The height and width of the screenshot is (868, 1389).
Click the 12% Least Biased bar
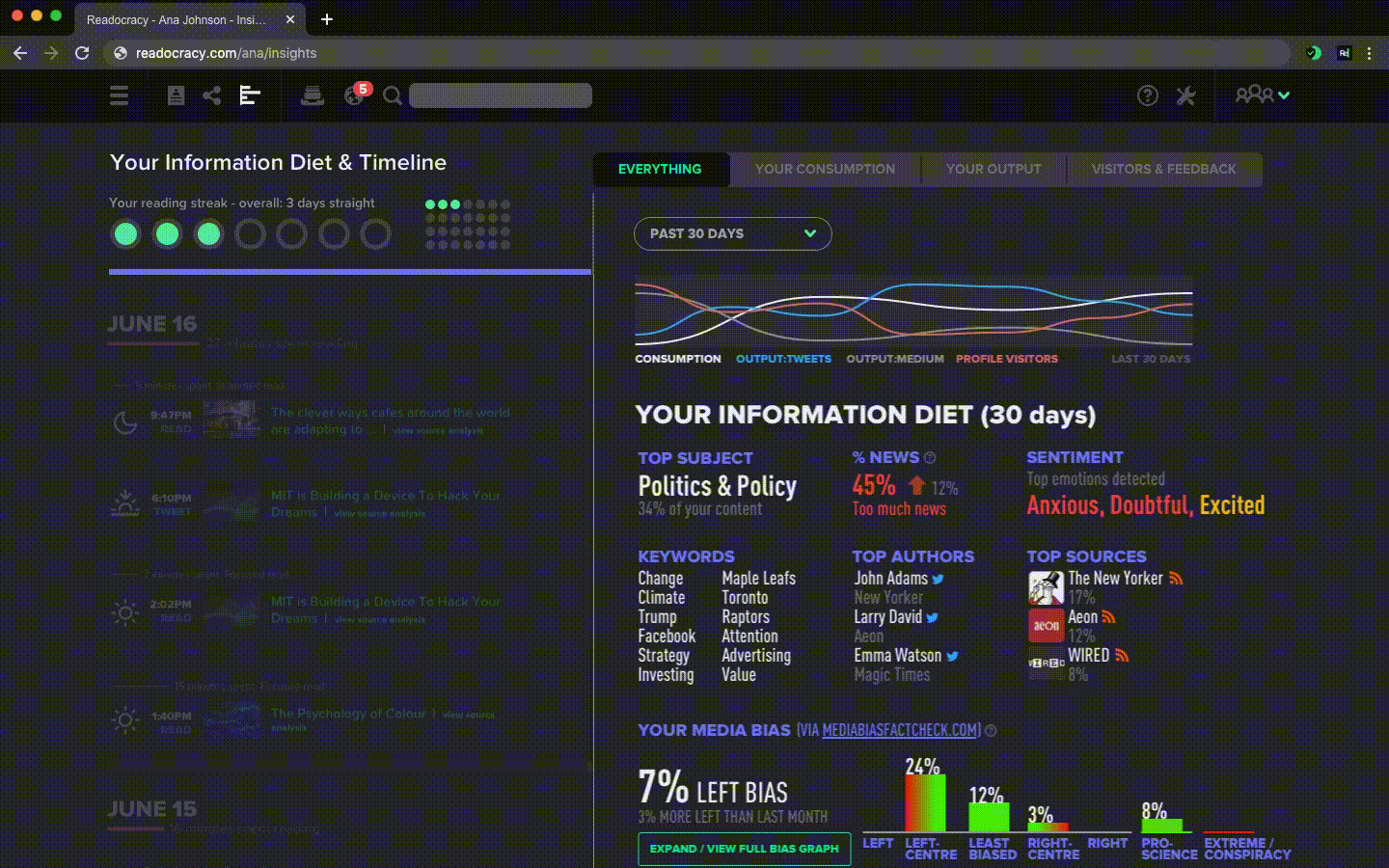(988, 817)
